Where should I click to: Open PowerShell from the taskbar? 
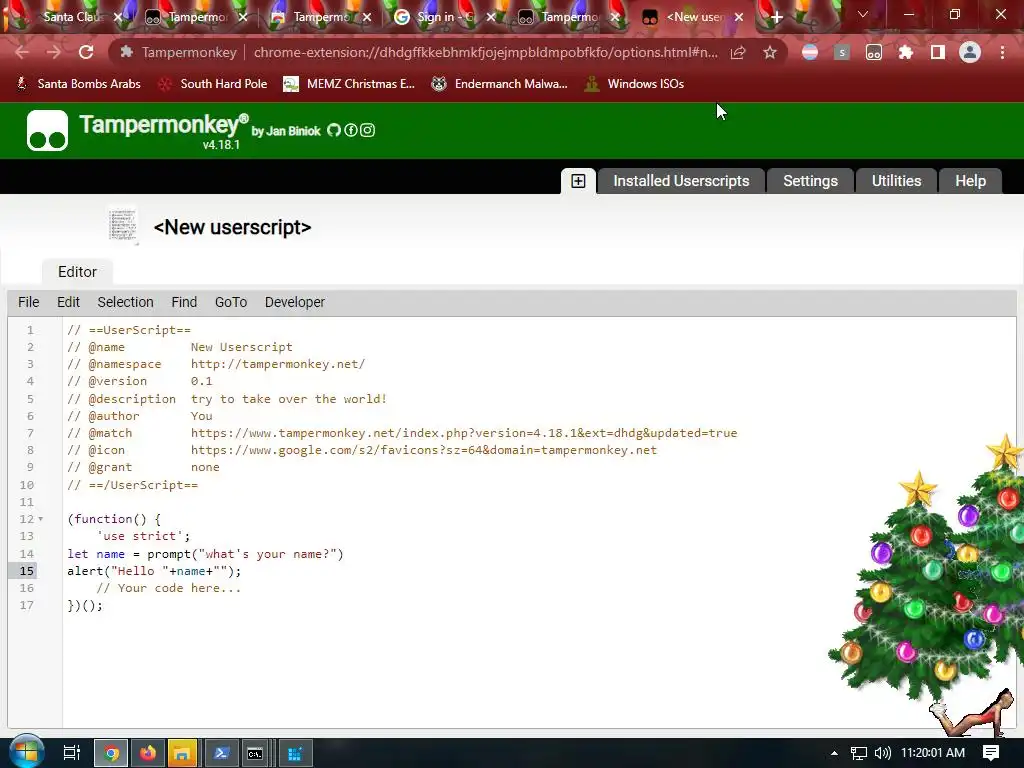[221, 753]
